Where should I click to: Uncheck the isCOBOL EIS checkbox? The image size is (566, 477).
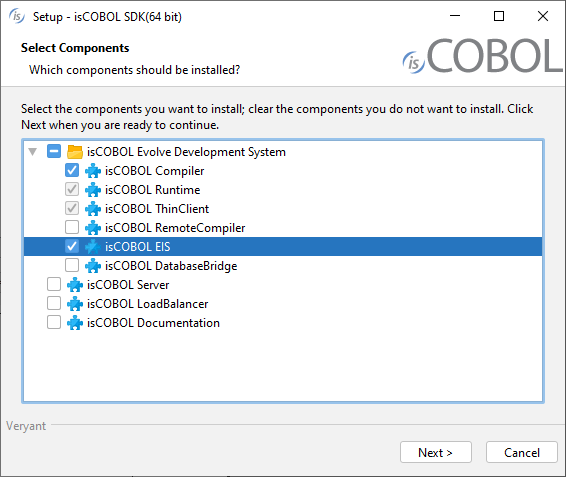[72, 246]
